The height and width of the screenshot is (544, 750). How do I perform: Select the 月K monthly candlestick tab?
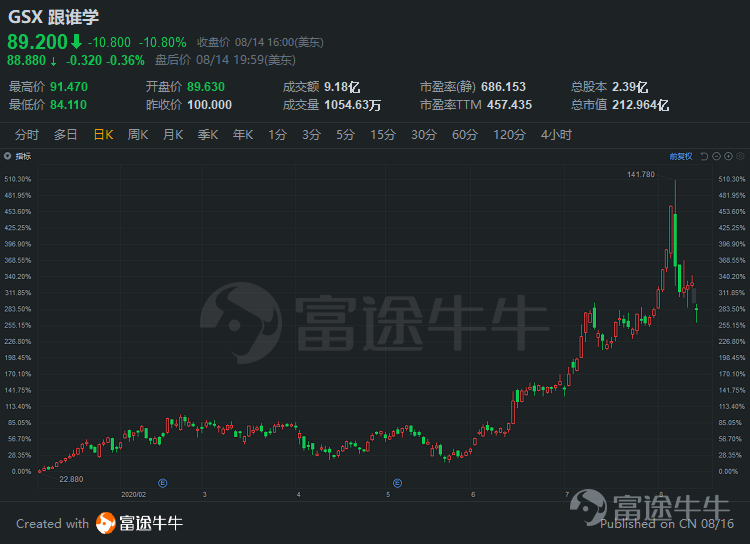coord(173,135)
